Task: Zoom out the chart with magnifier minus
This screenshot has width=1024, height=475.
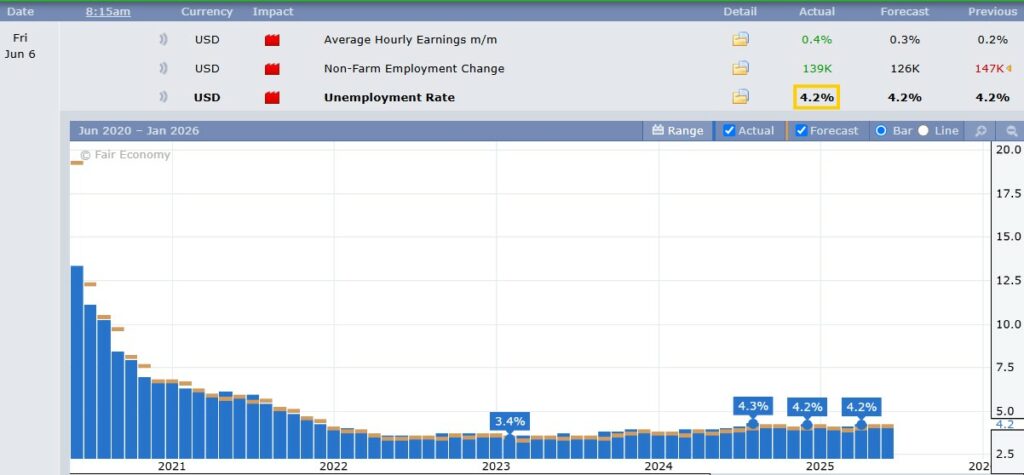Action: coord(1011,131)
